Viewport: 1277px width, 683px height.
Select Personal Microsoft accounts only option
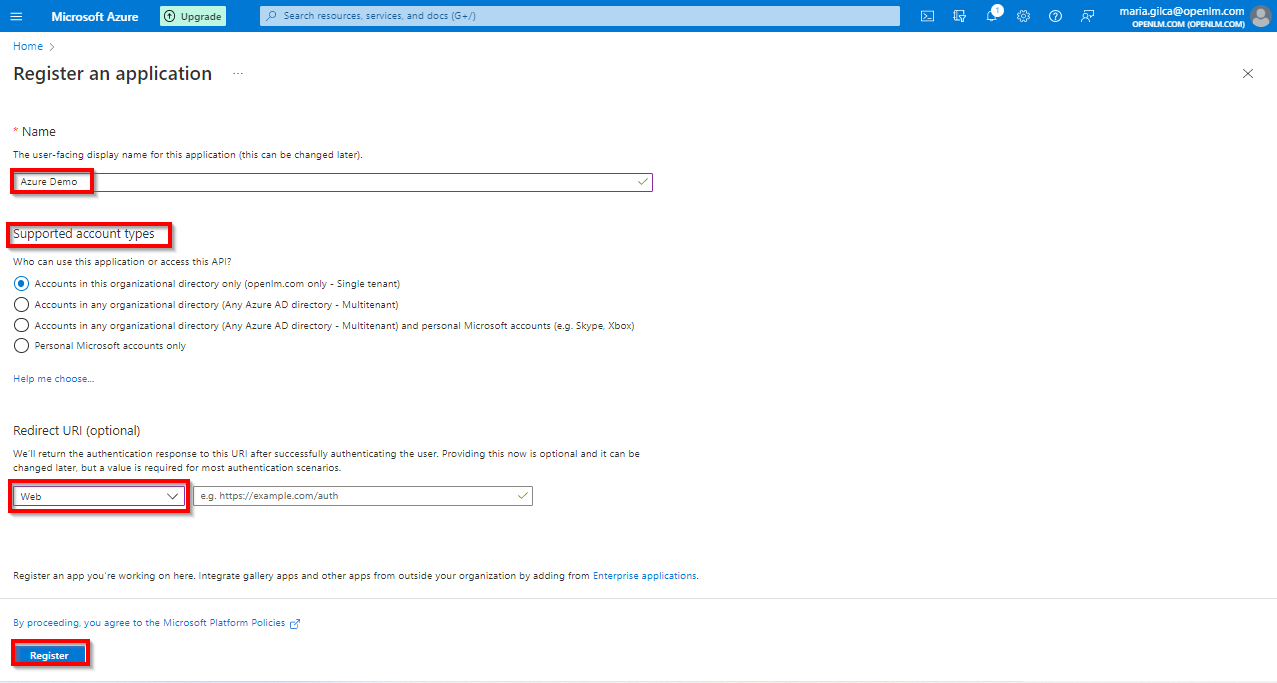[22, 346]
